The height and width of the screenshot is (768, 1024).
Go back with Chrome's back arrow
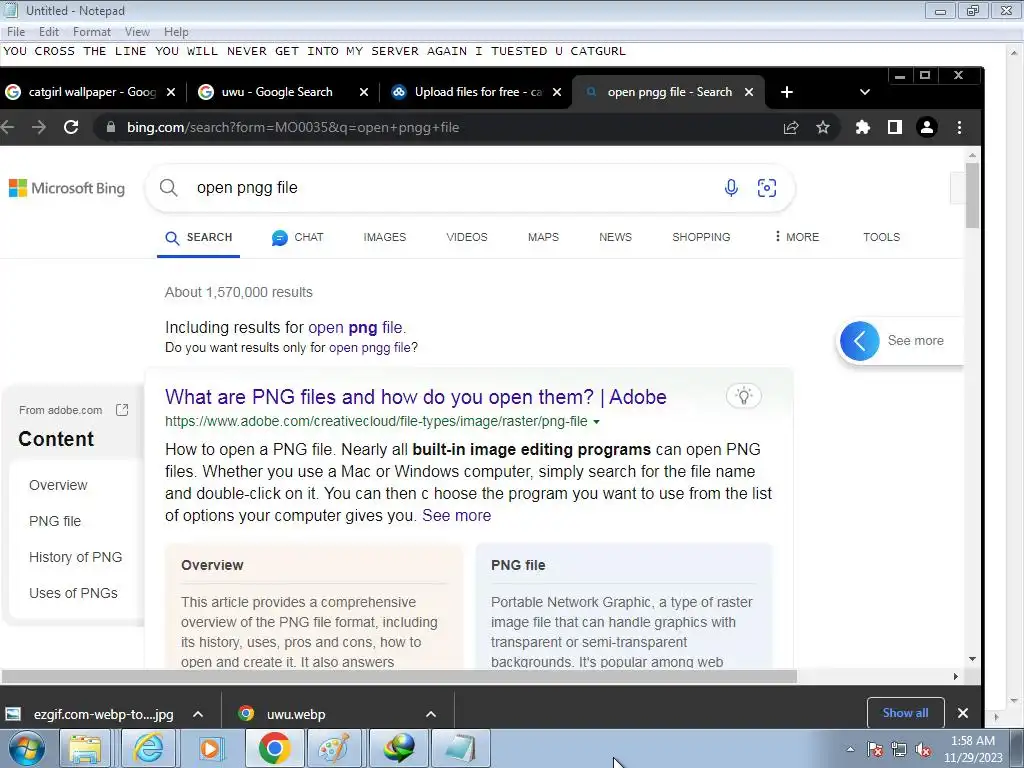pos(8,127)
